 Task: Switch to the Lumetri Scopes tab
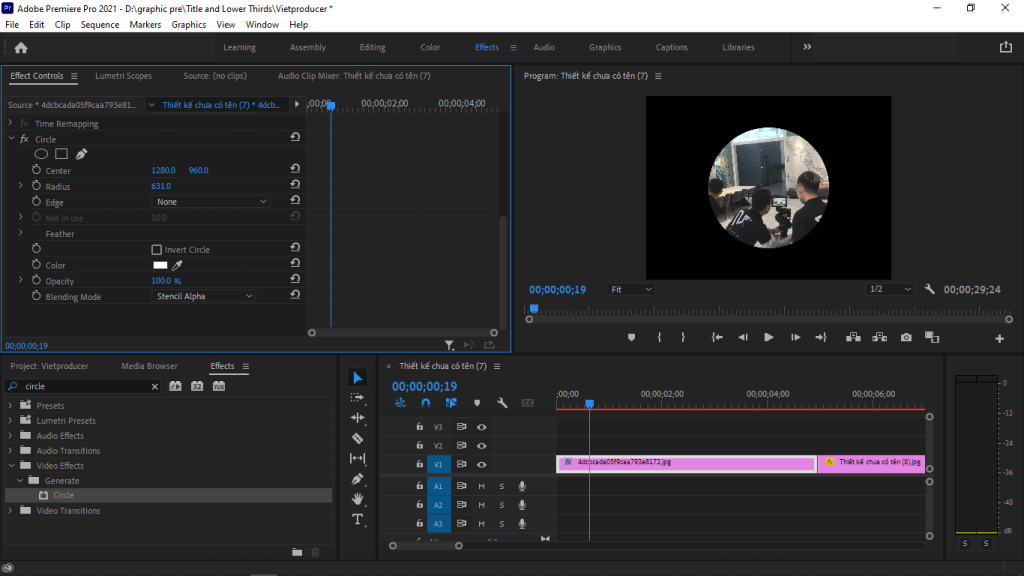(123, 75)
